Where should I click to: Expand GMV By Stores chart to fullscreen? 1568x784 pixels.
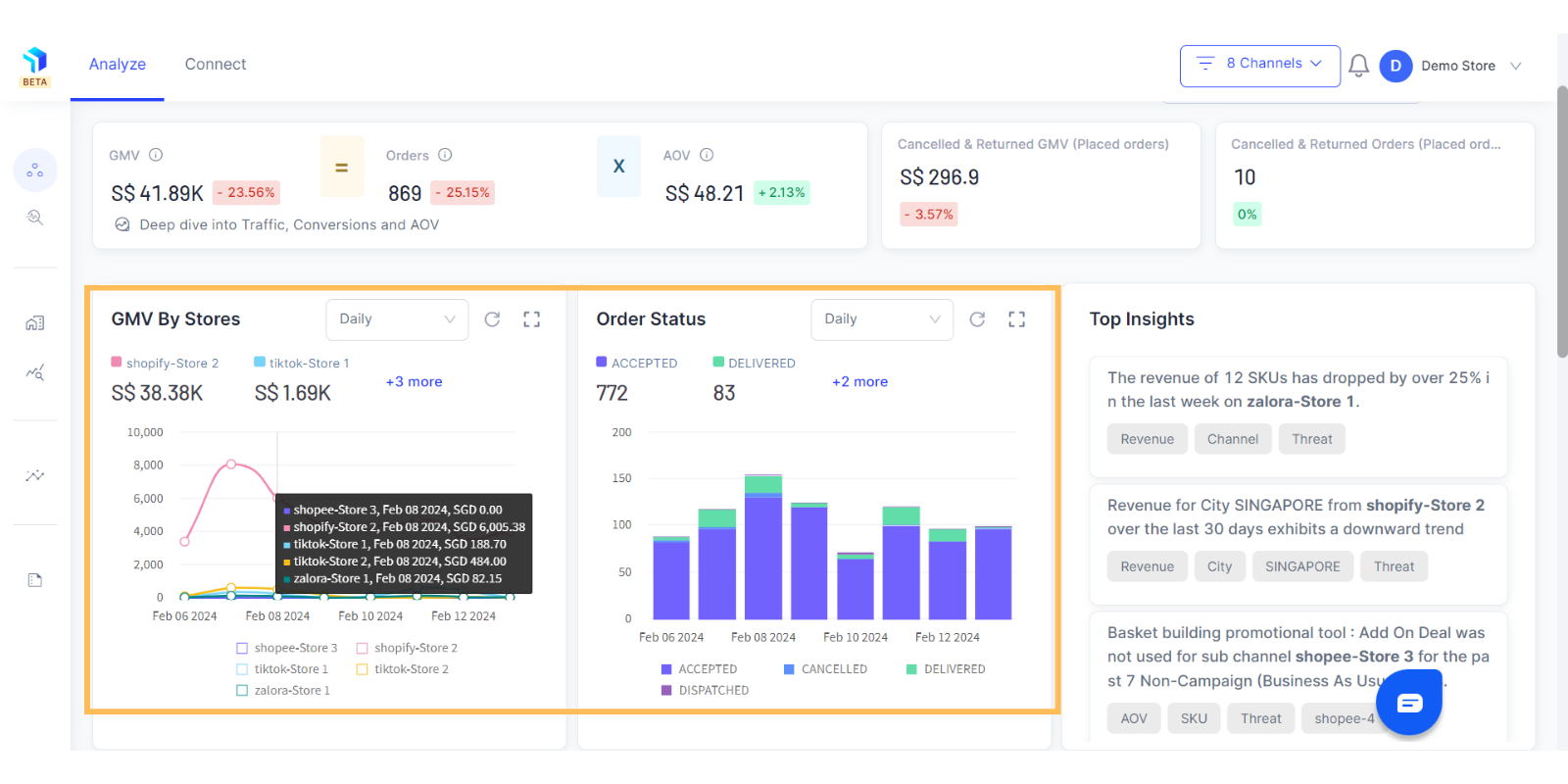[x=531, y=319]
